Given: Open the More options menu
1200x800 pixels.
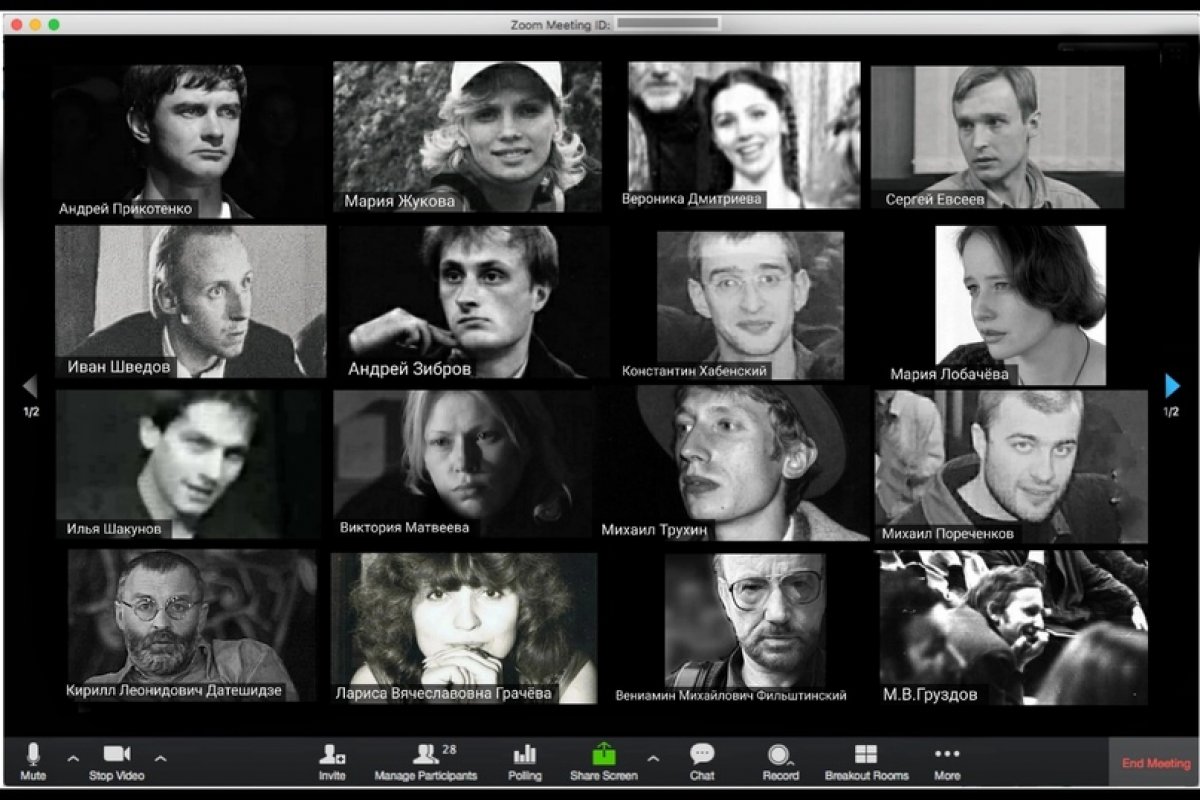Looking at the screenshot, I should tap(946, 762).
